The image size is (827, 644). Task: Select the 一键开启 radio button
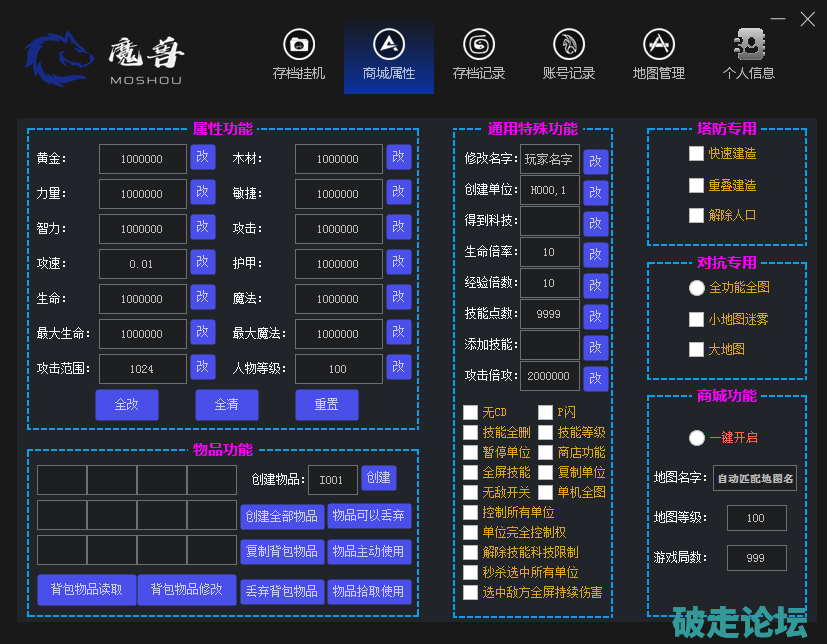pyautogui.click(x=697, y=438)
